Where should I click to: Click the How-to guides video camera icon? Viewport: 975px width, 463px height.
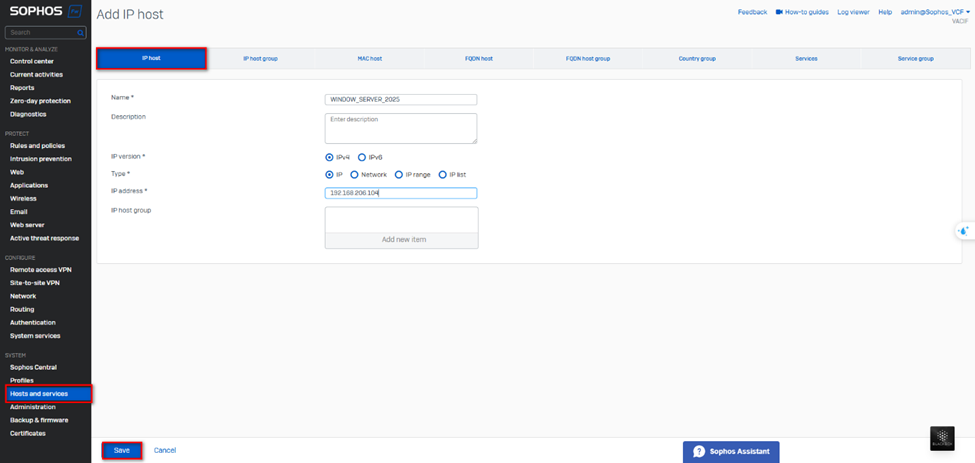pos(779,12)
